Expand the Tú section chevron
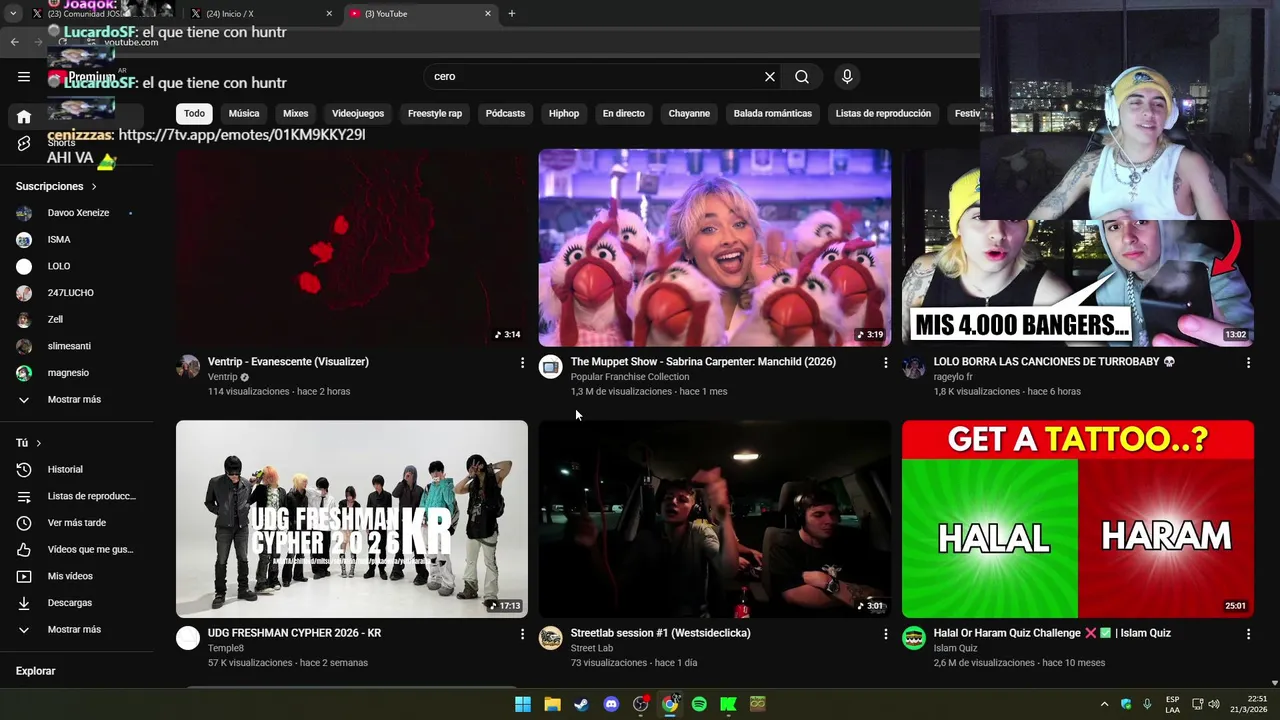This screenshot has height=720, width=1280. tap(39, 443)
